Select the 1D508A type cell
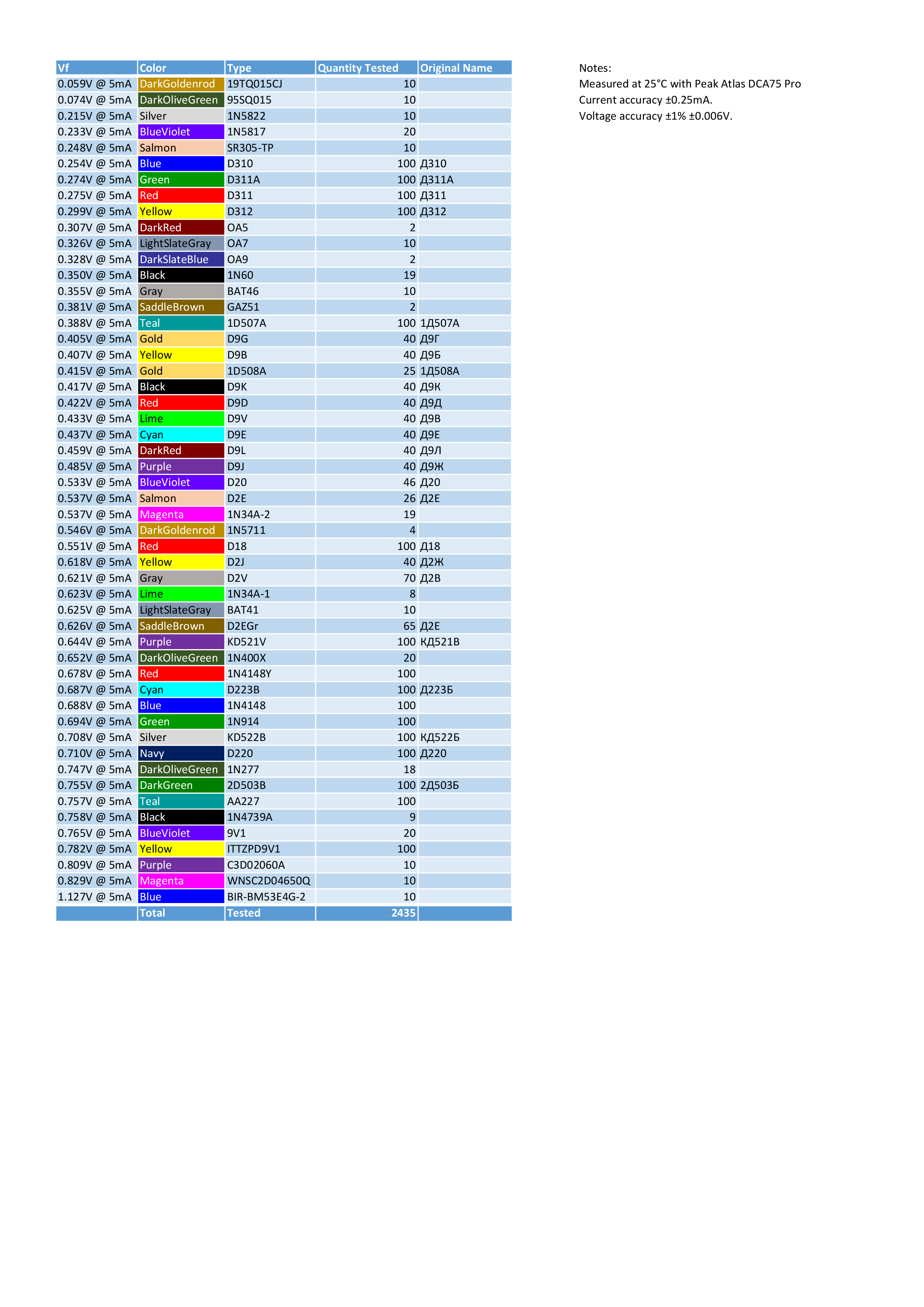The image size is (924, 1307). click(270, 371)
